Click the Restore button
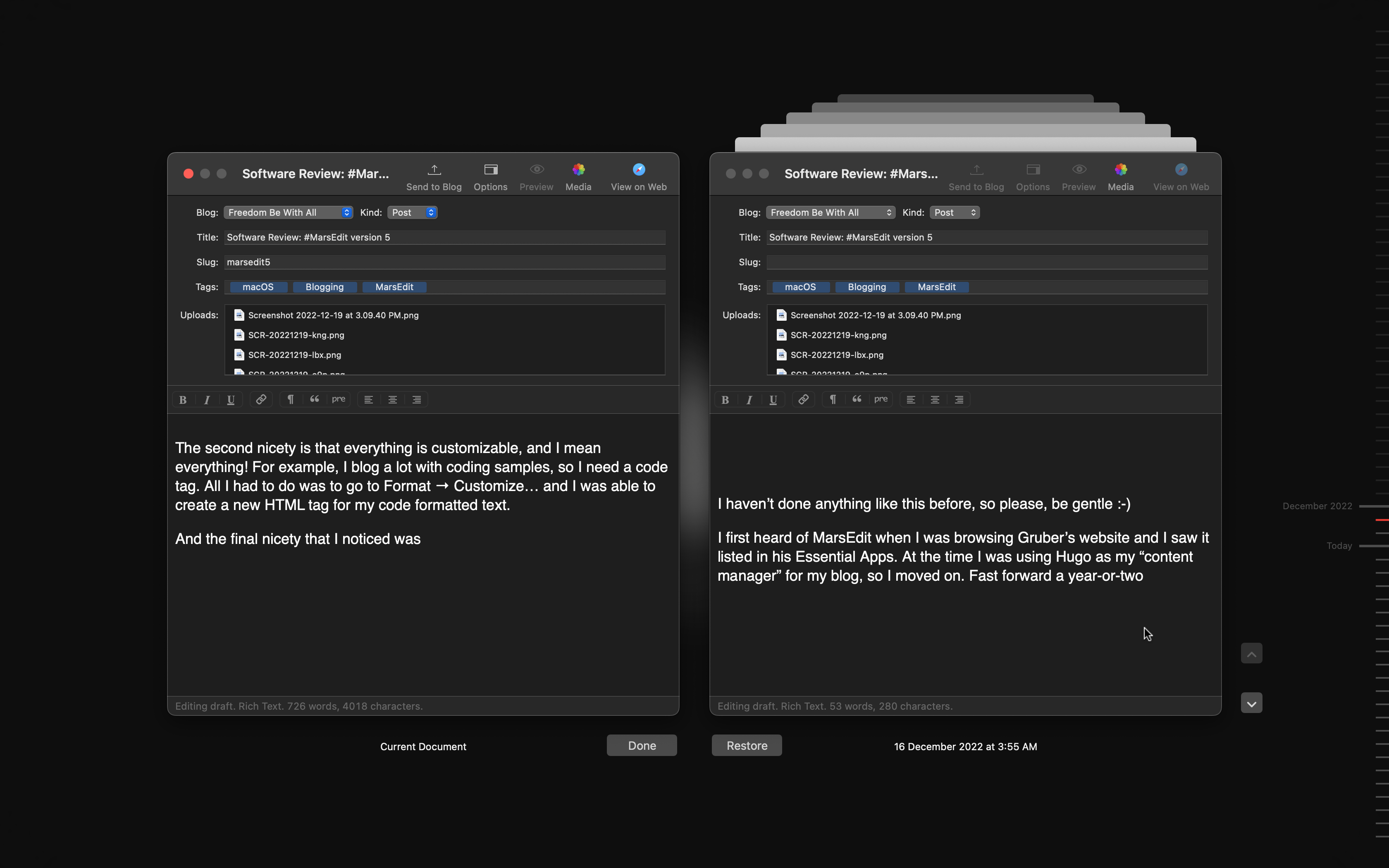Image resolution: width=1389 pixels, height=868 pixels. (x=747, y=746)
